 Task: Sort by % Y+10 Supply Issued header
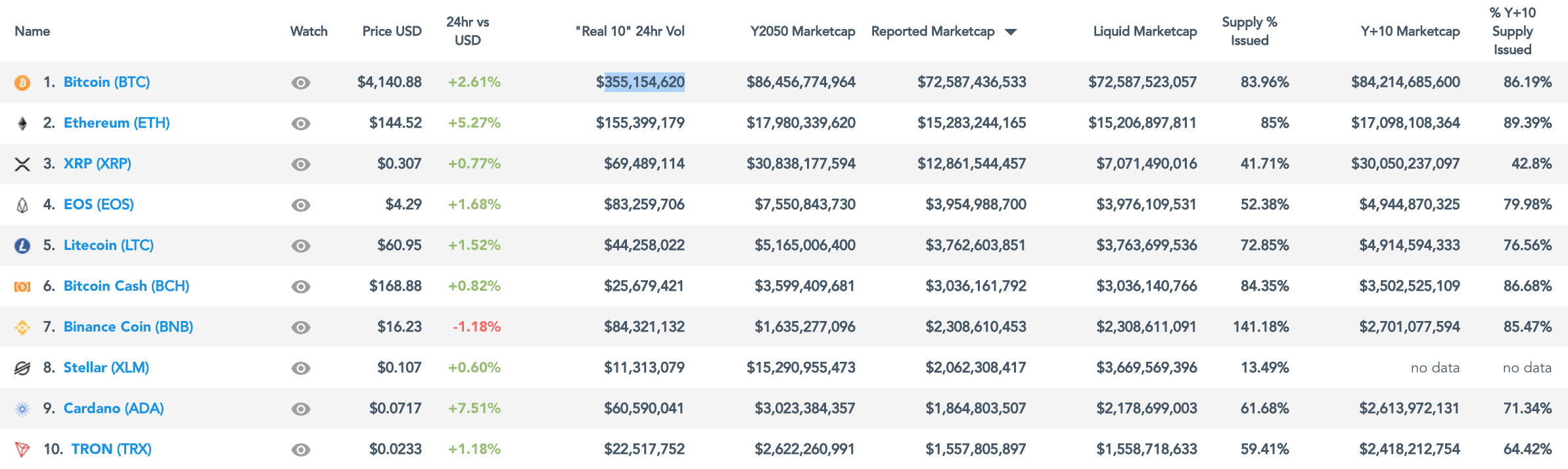point(1512,31)
